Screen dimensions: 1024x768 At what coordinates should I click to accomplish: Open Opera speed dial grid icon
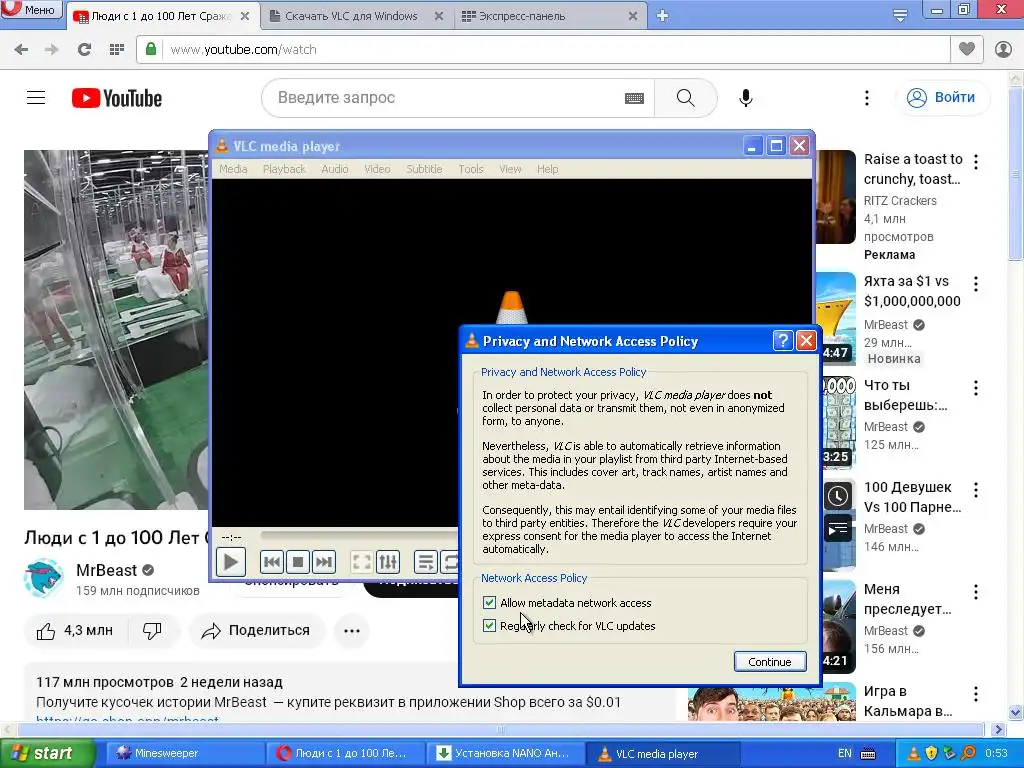pos(117,49)
